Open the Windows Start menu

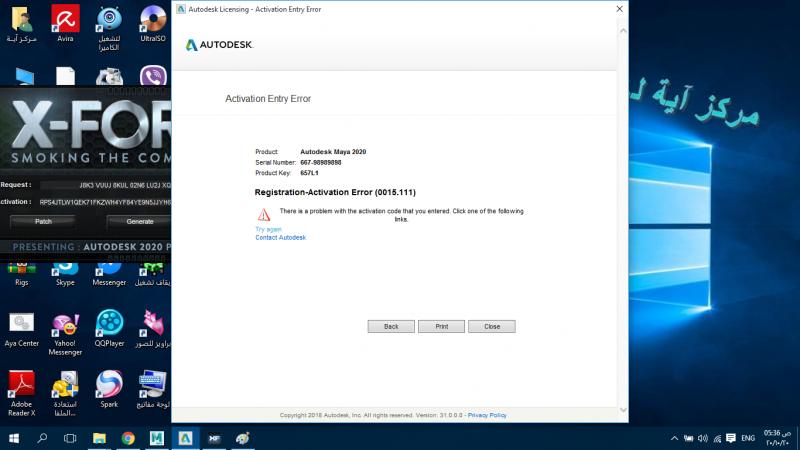tap(14, 438)
